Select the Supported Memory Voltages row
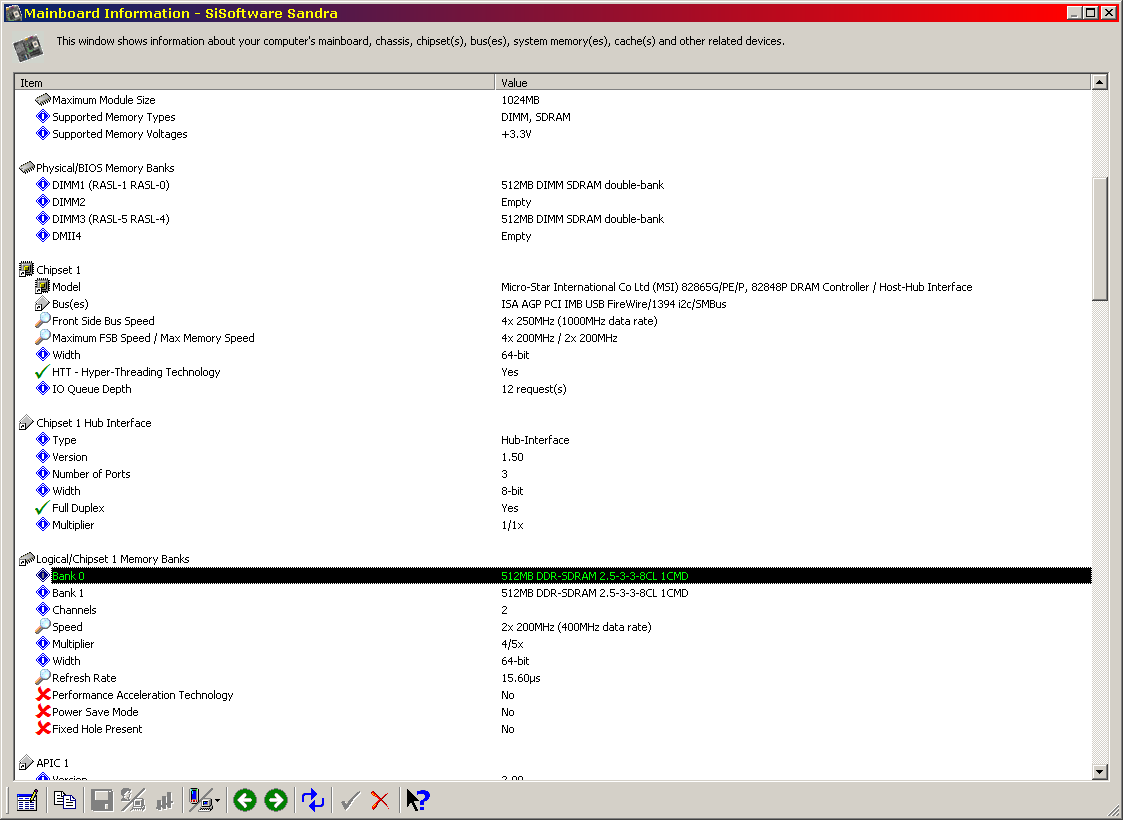1123x820 pixels. [x=554, y=134]
